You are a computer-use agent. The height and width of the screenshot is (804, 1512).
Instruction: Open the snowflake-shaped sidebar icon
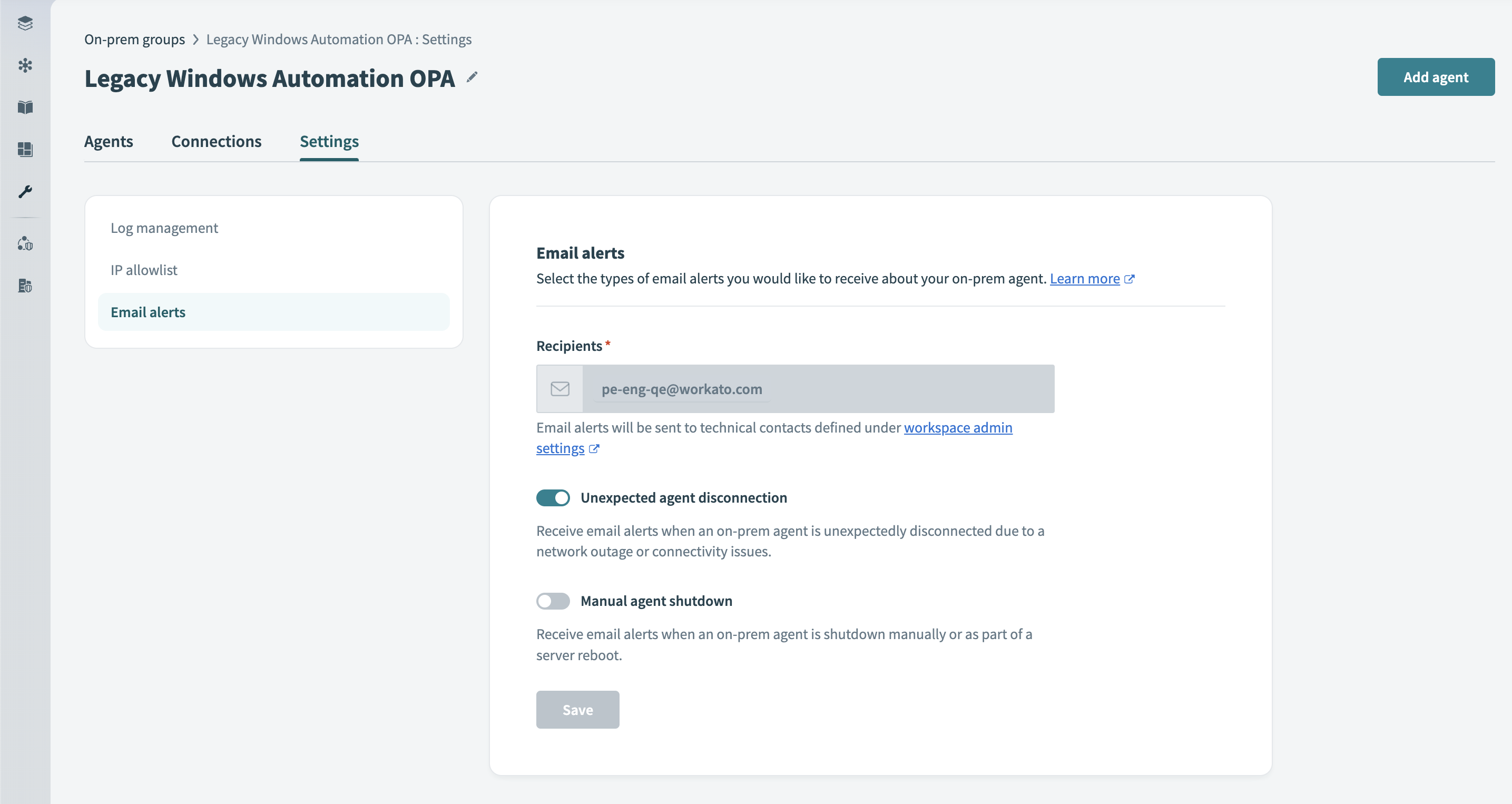[x=25, y=65]
